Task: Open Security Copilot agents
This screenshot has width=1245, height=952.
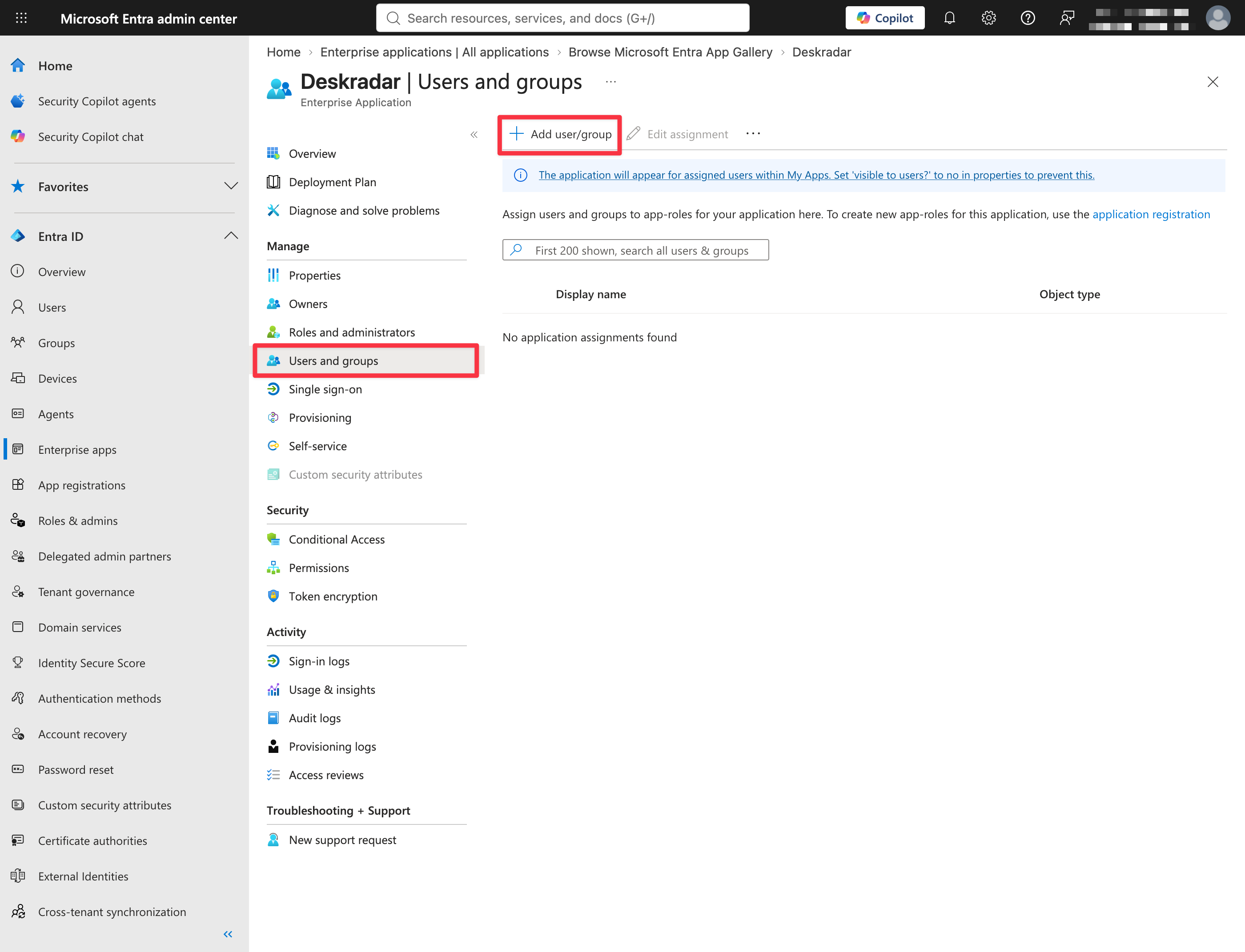Action: (97, 101)
